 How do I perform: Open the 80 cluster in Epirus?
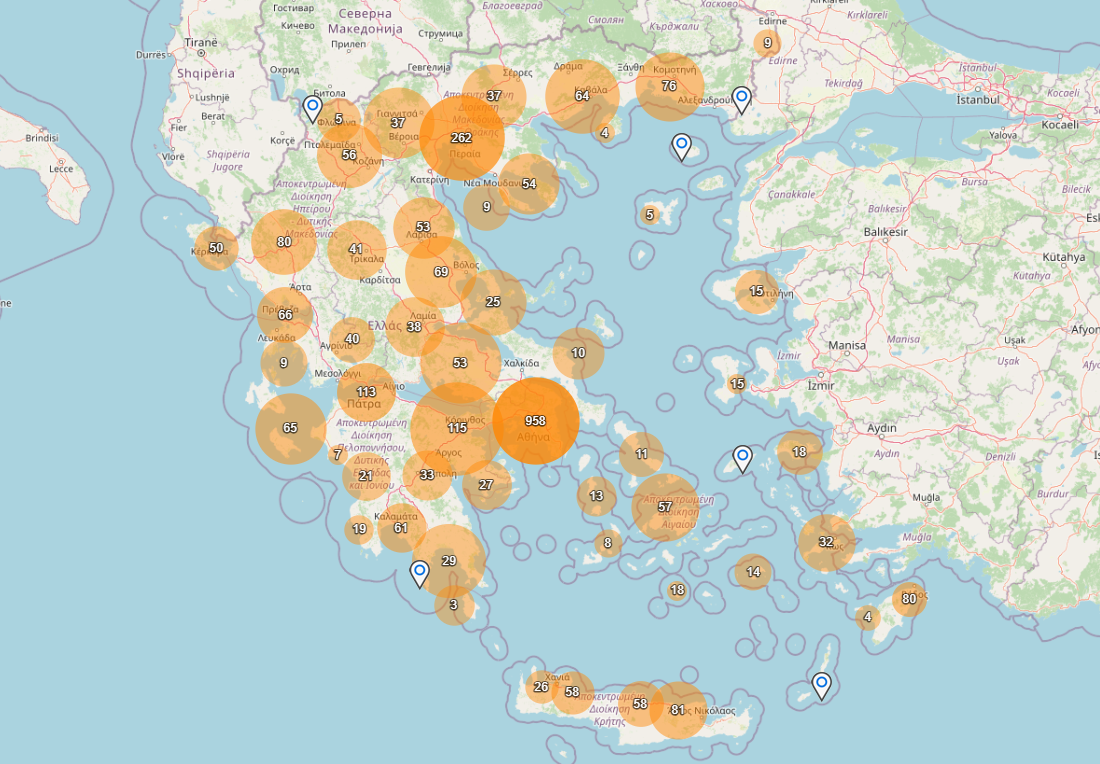[284, 242]
